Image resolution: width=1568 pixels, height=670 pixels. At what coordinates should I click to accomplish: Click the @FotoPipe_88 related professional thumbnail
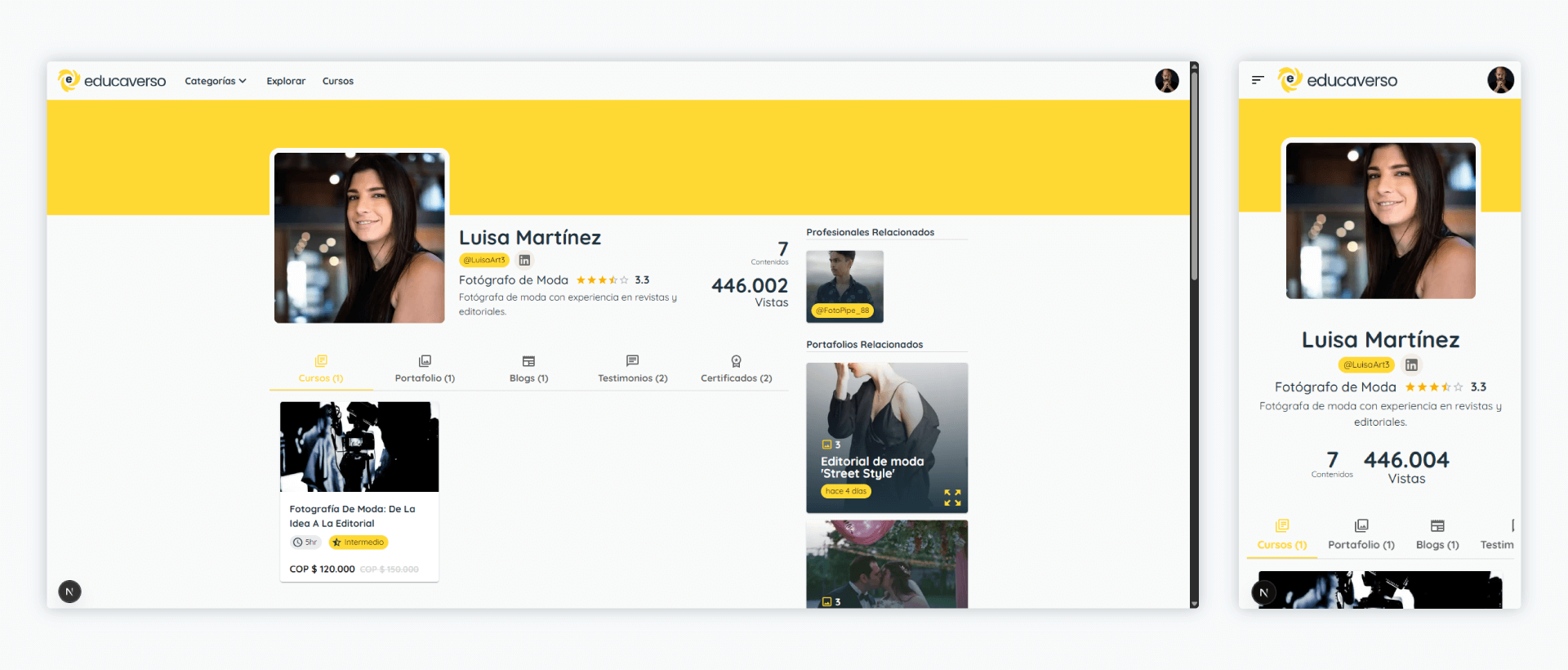[x=844, y=286]
